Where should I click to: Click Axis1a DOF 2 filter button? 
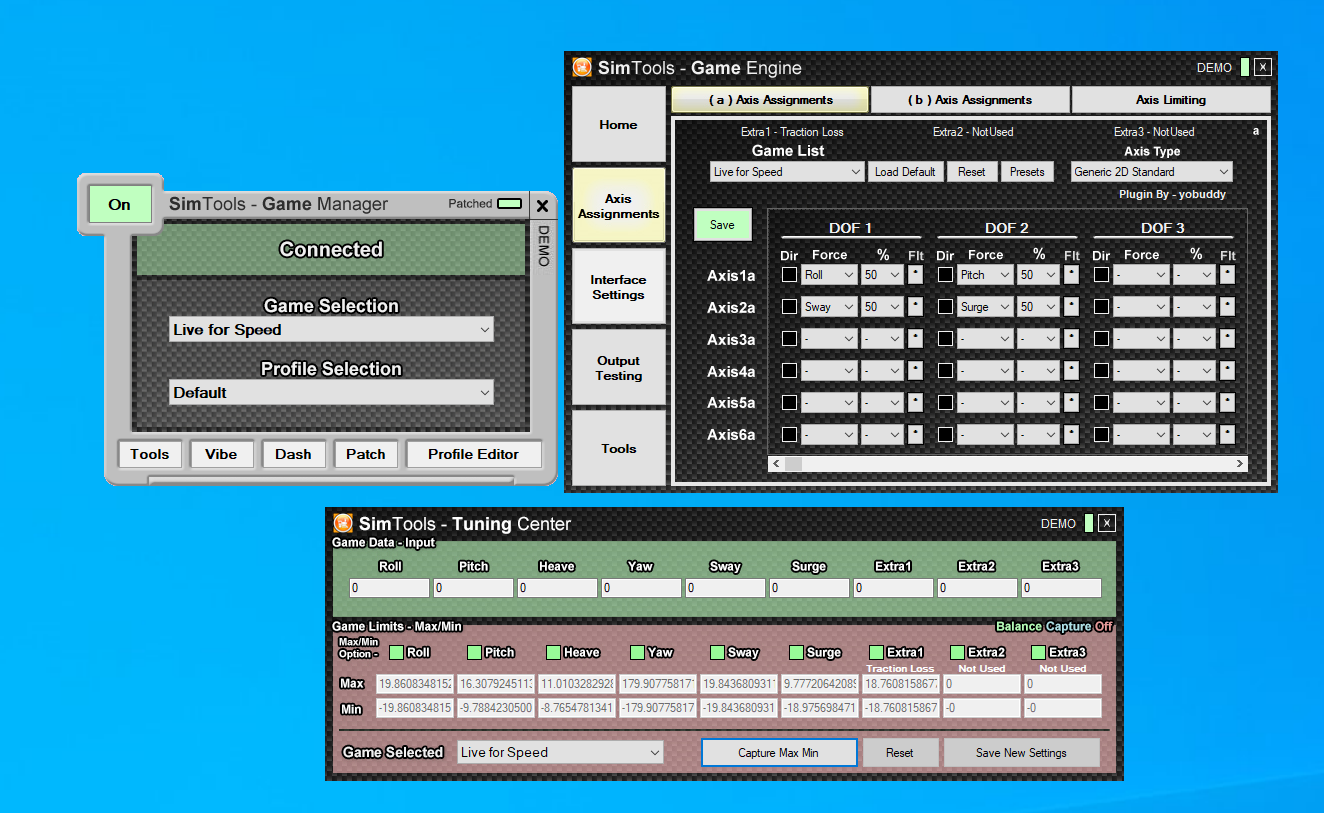1071,275
